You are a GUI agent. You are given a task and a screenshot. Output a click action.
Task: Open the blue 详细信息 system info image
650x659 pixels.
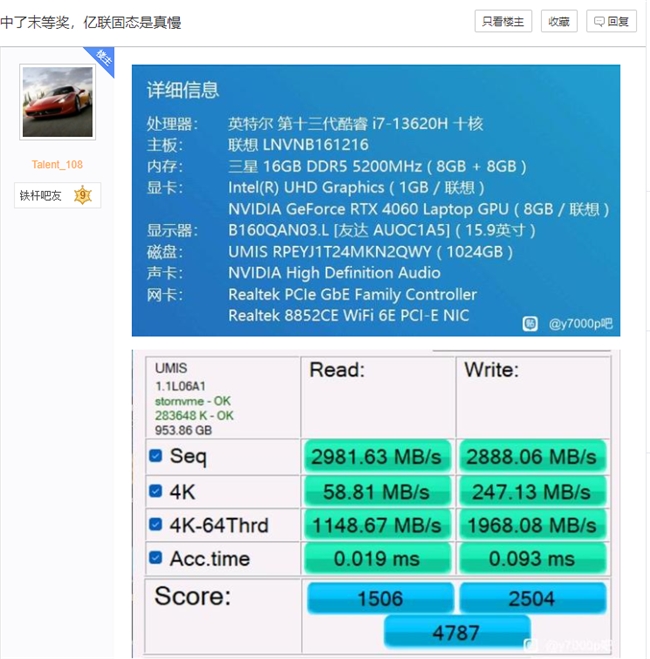[x=376, y=200]
